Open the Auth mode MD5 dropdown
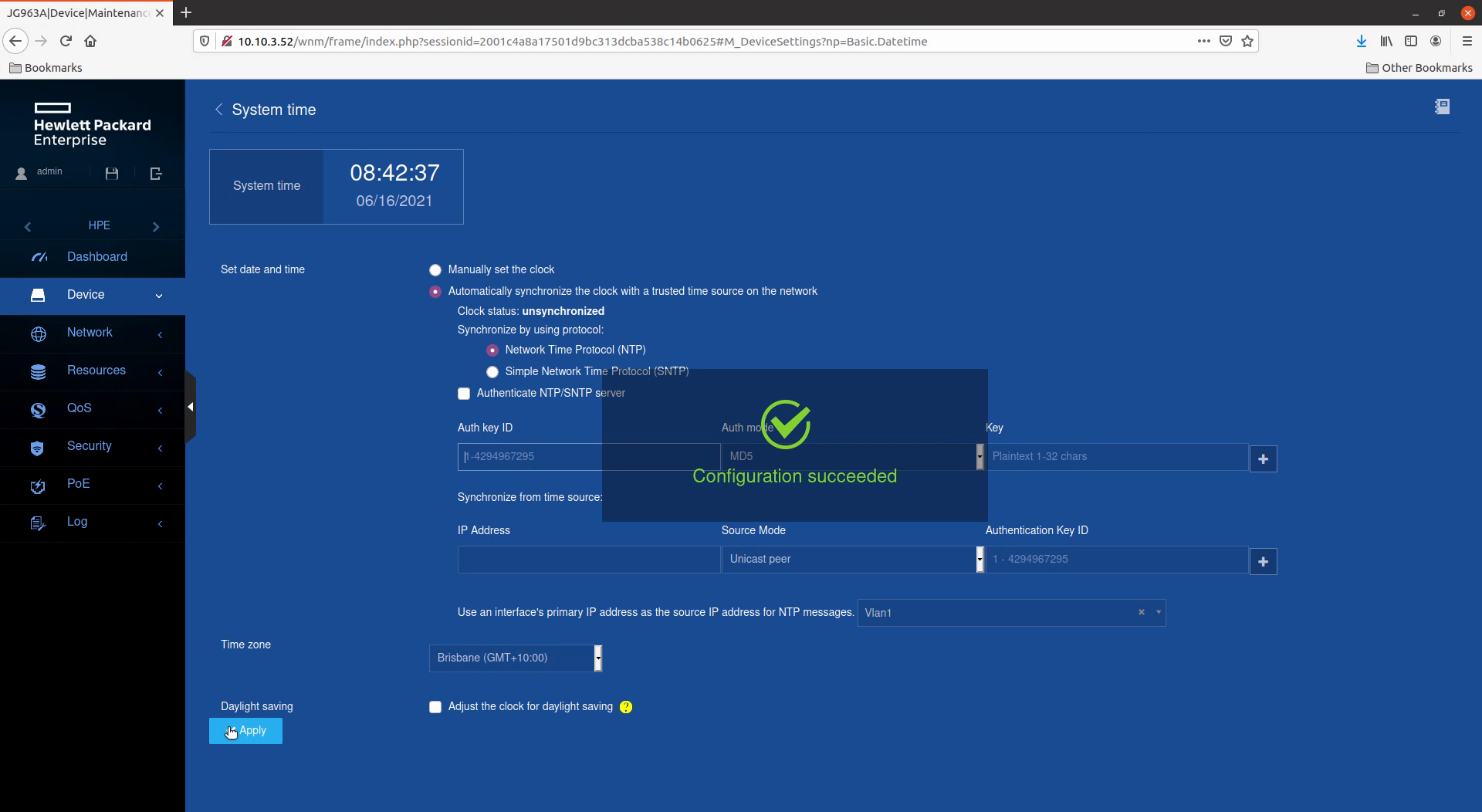 point(853,456)
